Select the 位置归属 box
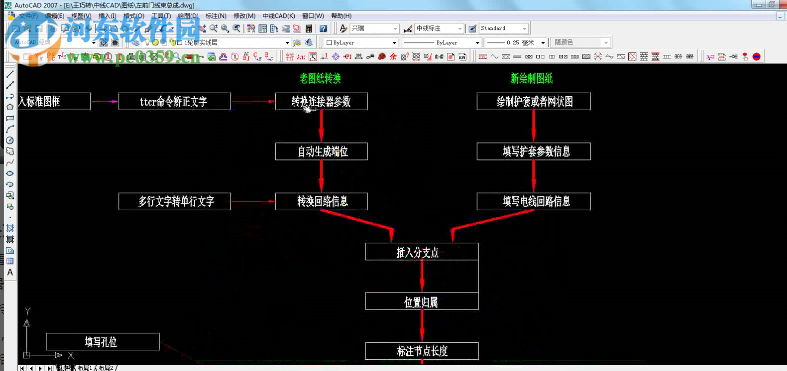 coord(422,301)
